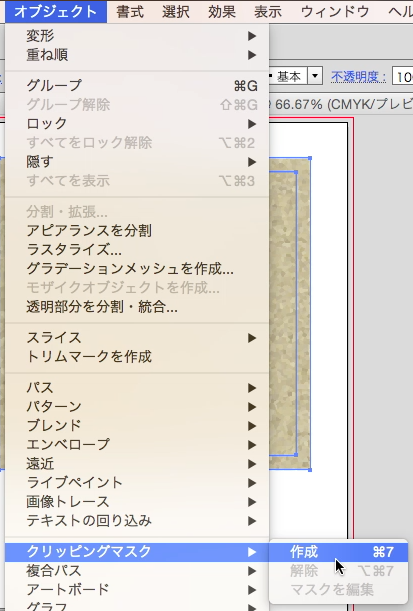Open the 遠近 submenu
413x611 pixels.
(x=137, y=464)
